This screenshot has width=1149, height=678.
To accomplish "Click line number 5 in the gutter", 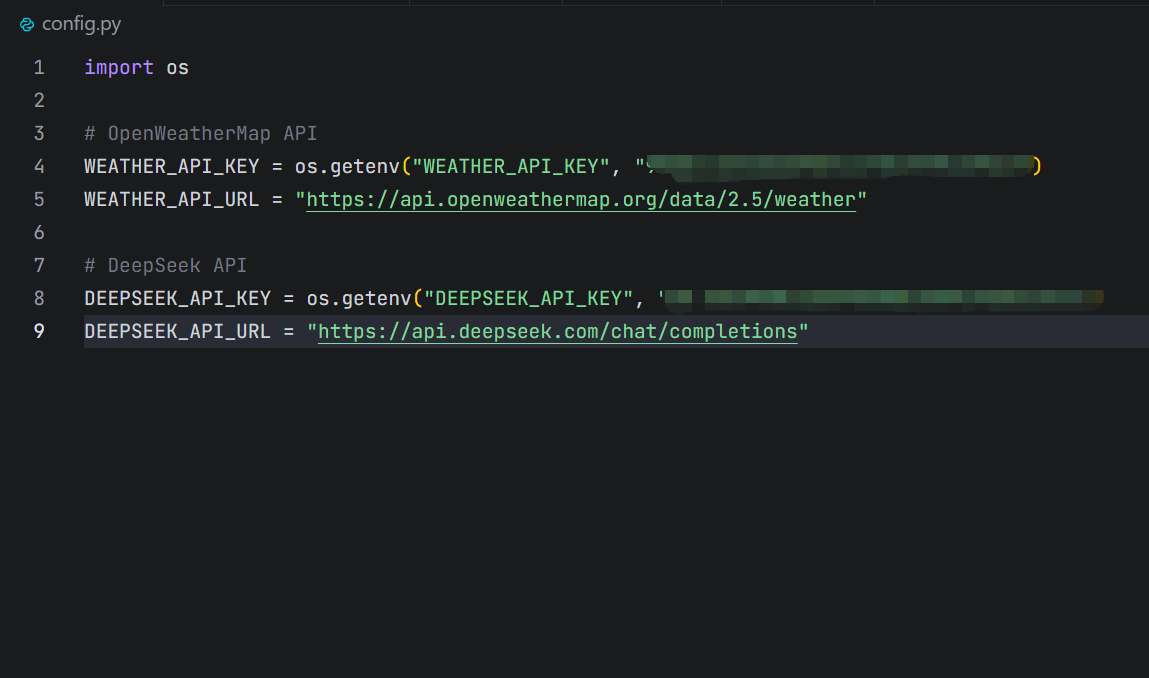I will (39, 199).
